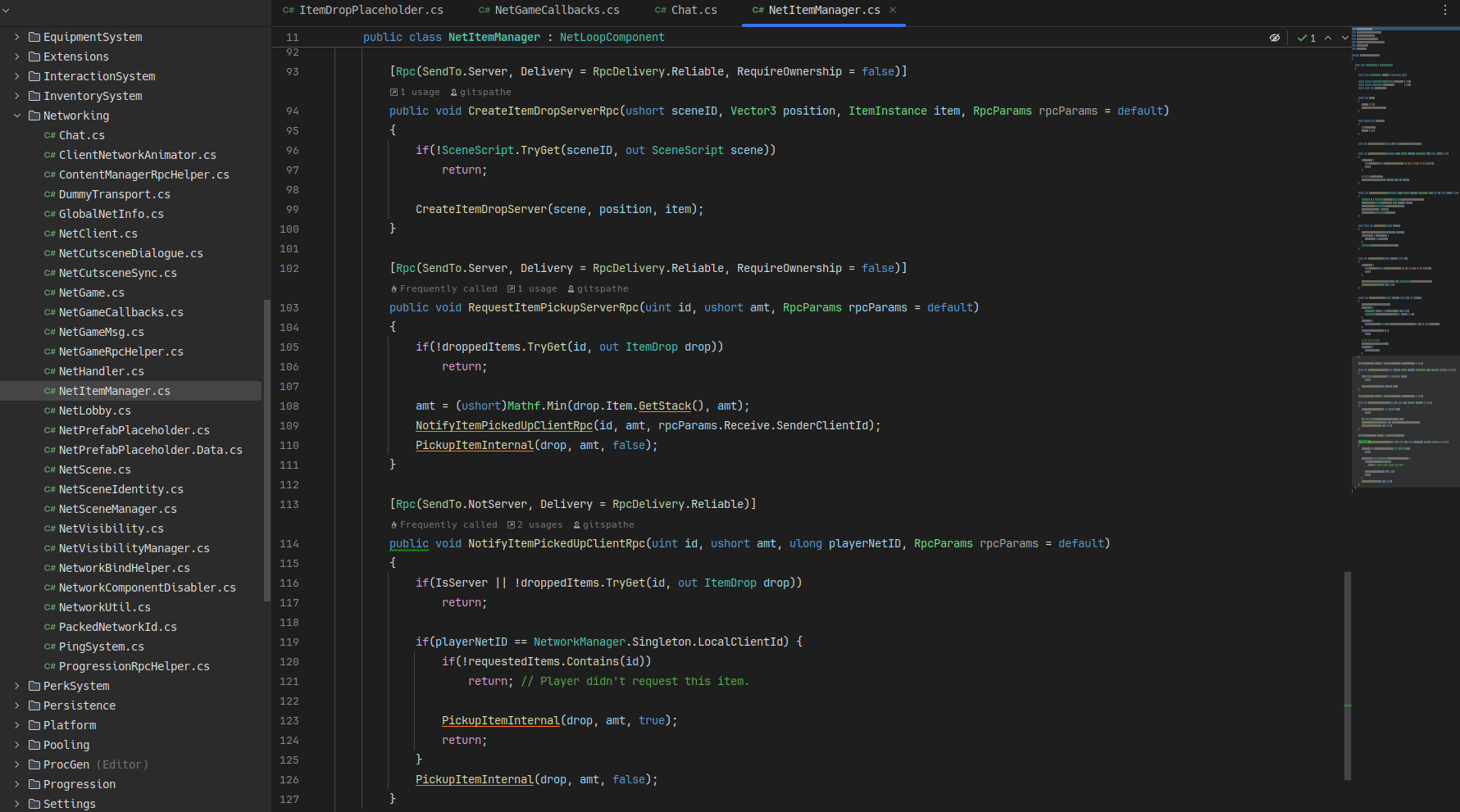Collapse the Networking folder
This screenshot has height=812, width=1460.
tap(16, 116)
